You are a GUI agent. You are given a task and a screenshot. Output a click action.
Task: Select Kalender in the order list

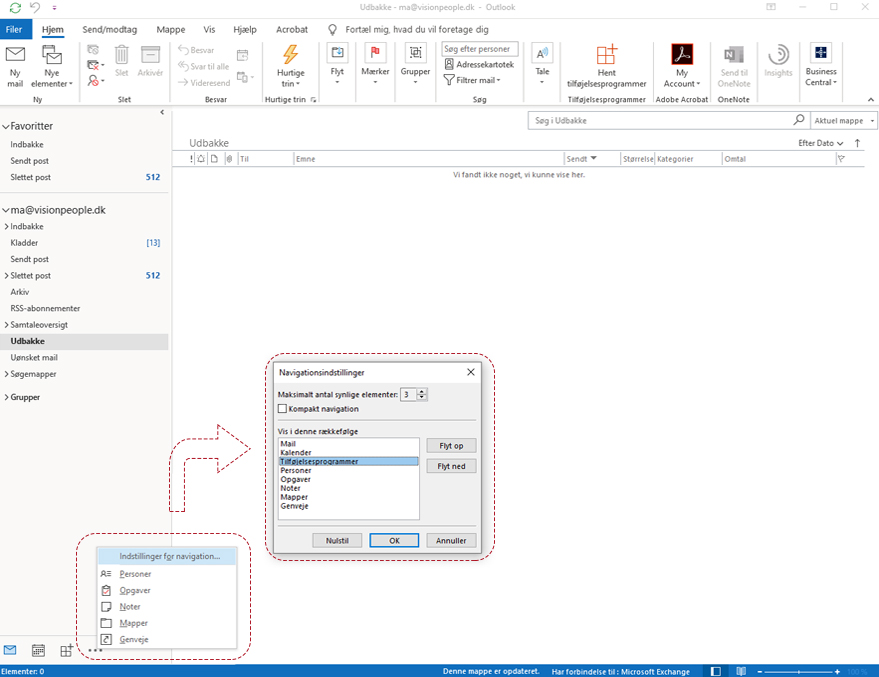click(x=349, y=452)
